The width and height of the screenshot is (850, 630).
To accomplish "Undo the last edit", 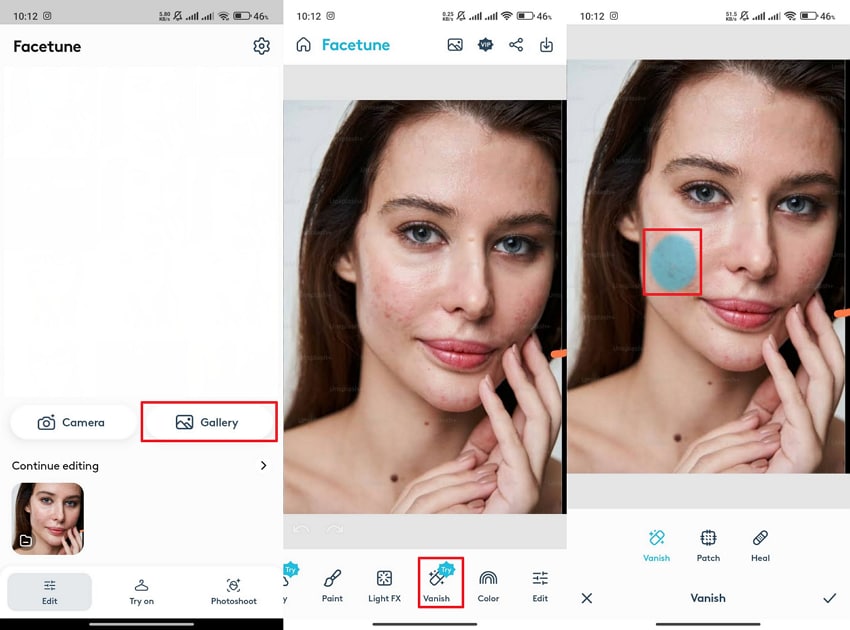I will (x=301, y=529).
